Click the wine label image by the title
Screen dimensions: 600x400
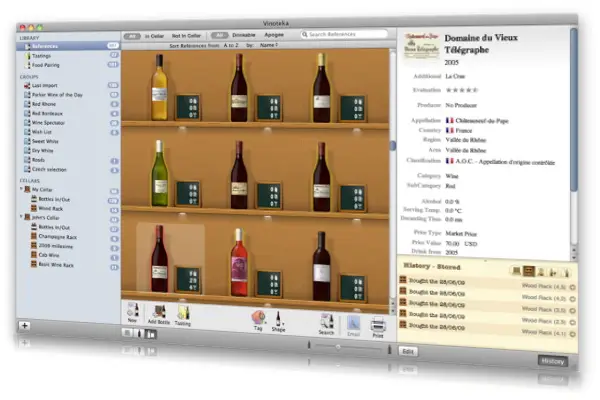pos(422,47)
